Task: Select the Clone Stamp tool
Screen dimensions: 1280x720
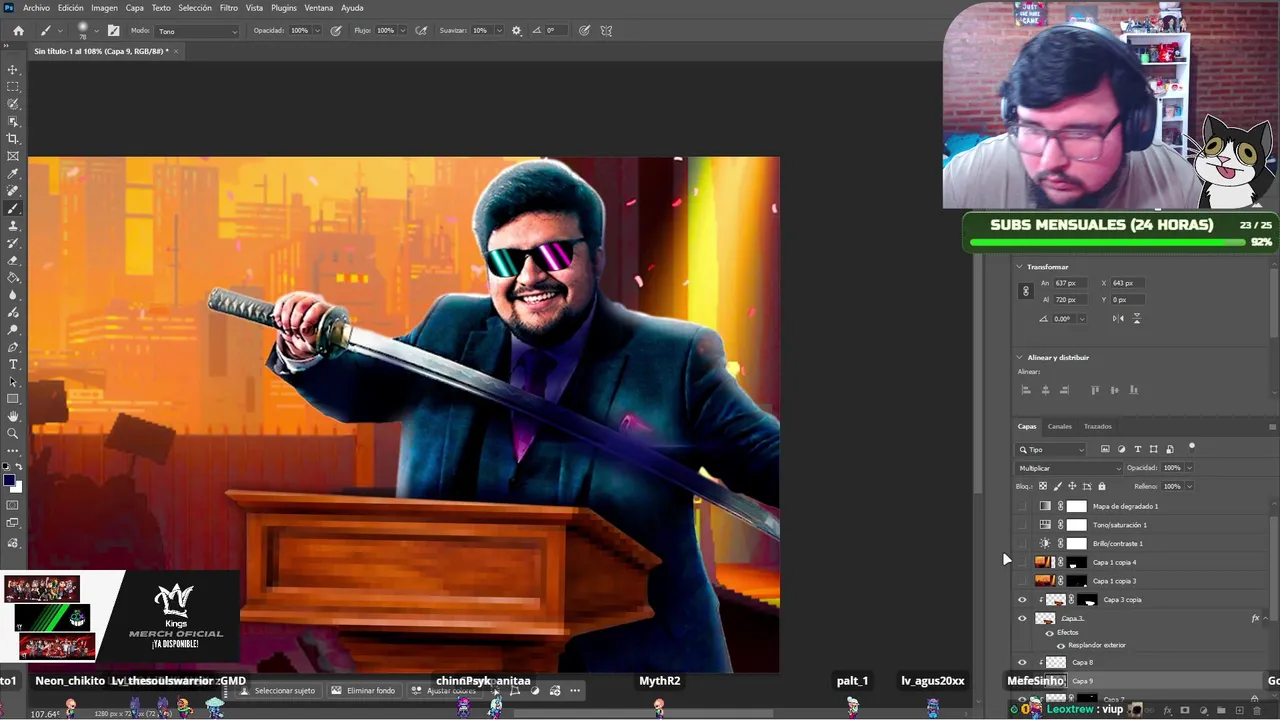Action: (13, 226)
